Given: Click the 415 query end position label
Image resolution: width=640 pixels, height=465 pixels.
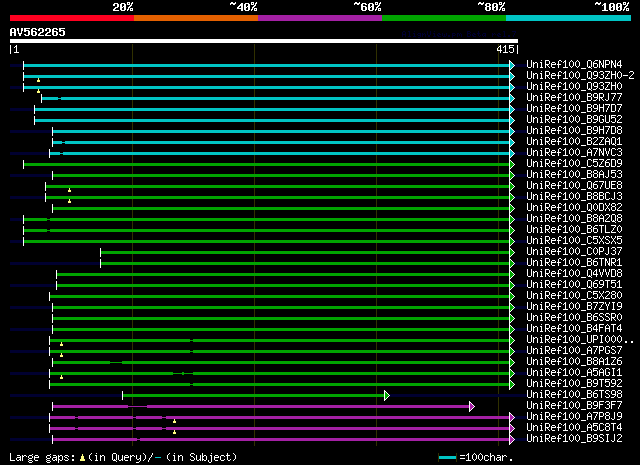Looking at the screenshot, I should click(x=505, y=49).
